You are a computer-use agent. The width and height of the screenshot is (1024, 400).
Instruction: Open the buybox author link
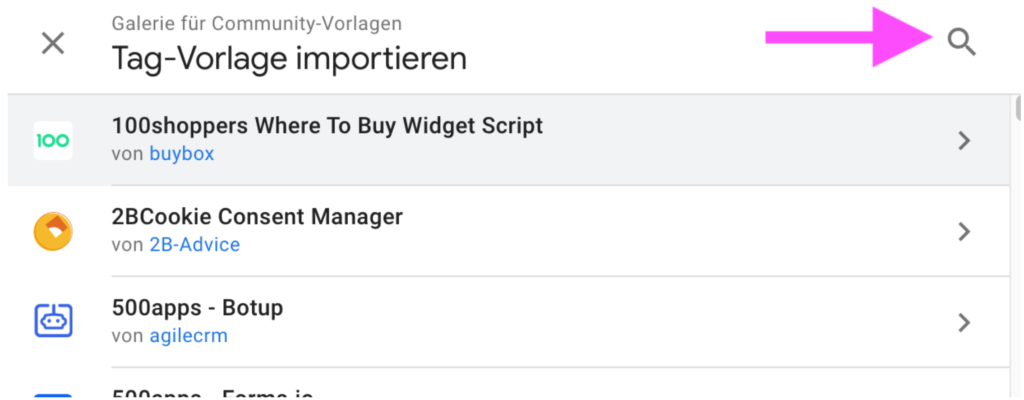(x=181, y=154)
